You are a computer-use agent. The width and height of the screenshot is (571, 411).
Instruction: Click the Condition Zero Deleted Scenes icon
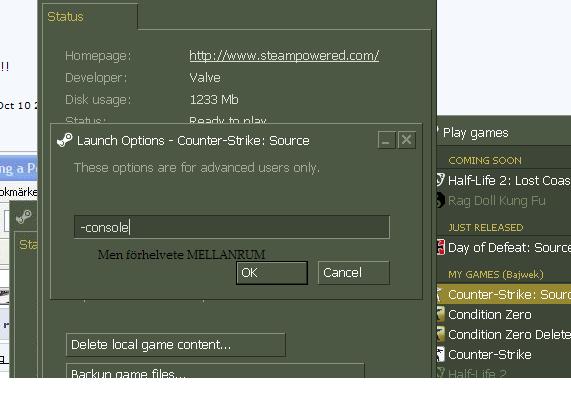coord(441,334)
